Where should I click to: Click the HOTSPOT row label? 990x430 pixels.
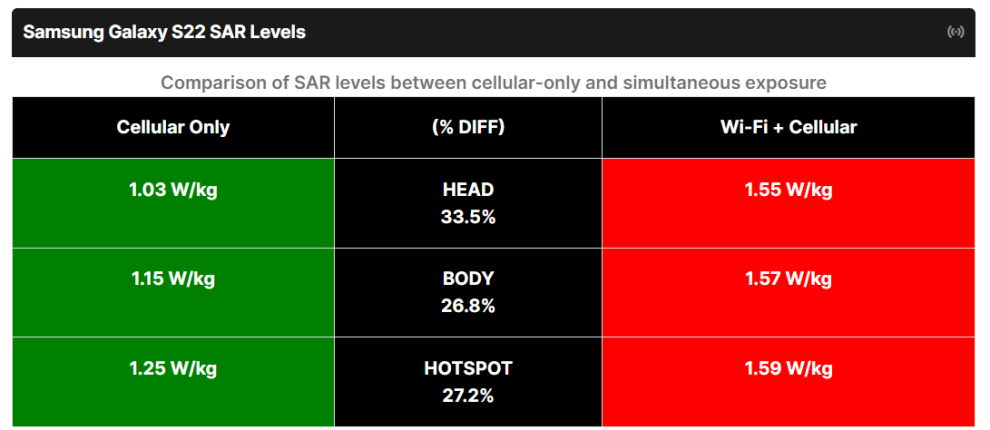click(x=468, y=369)
